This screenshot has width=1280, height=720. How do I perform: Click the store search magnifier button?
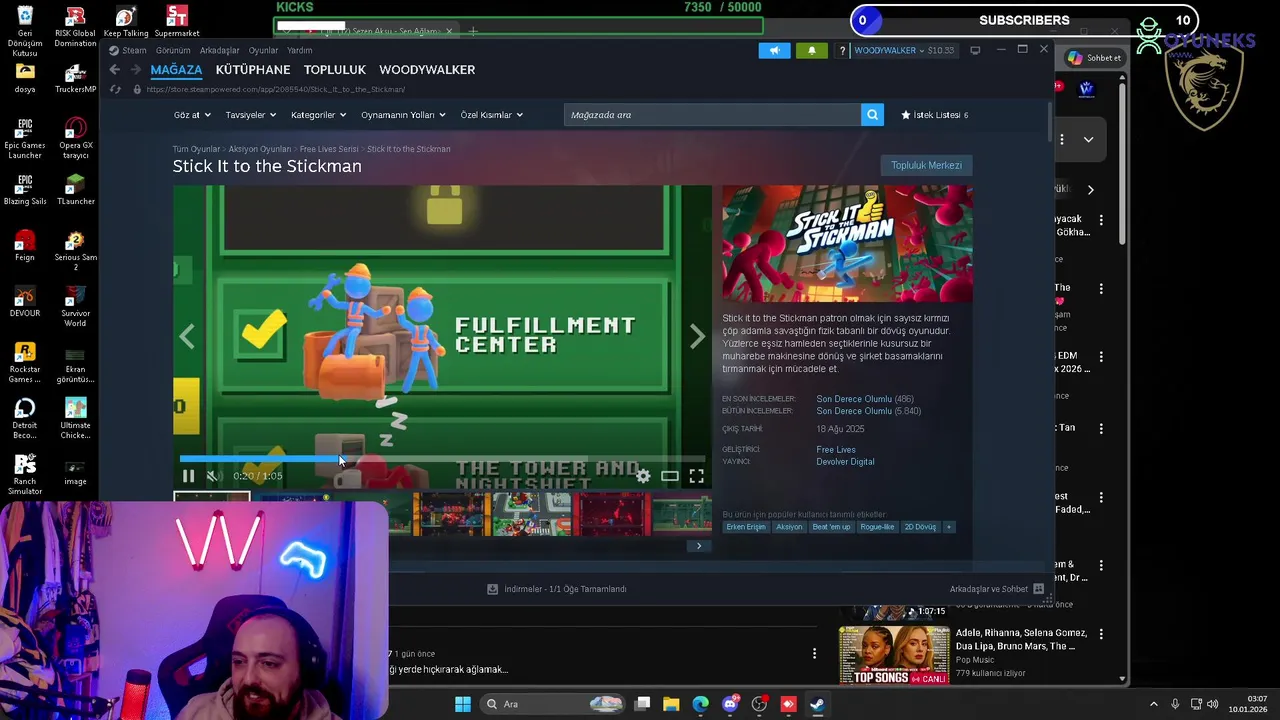coord(873,115)
